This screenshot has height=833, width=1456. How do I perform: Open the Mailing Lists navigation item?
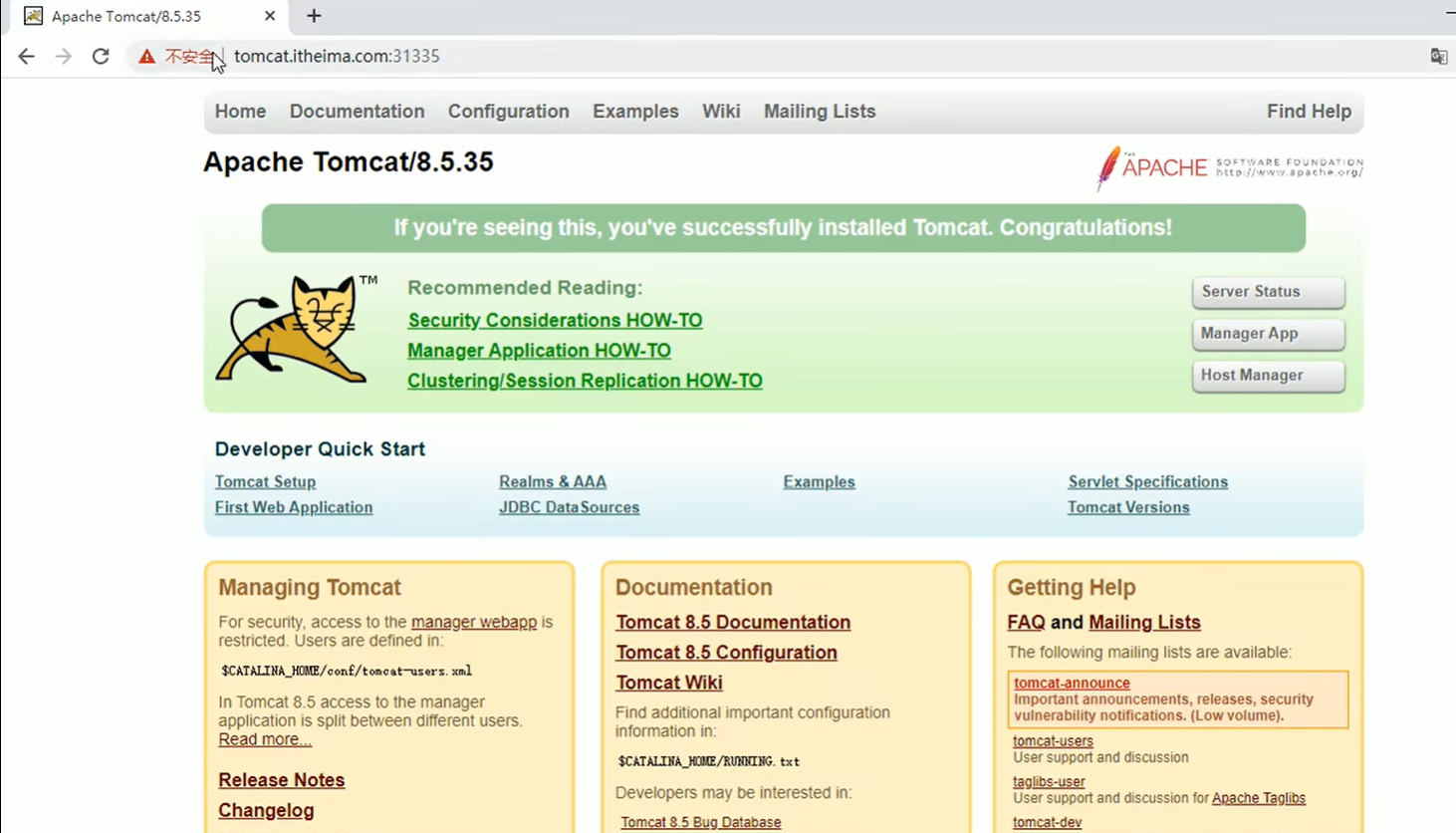tap(820, 112)
